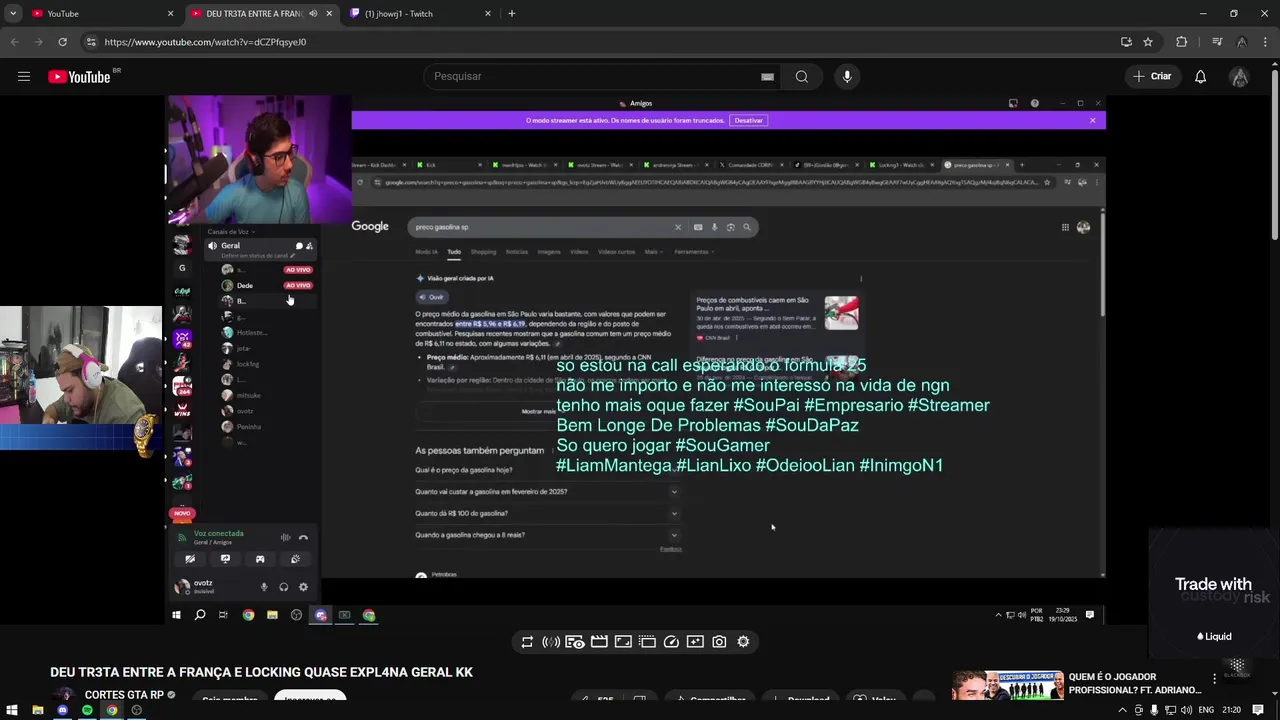1280x720 pixels.
Task: Open the tab search dropdown arrow
Action: 12,13
